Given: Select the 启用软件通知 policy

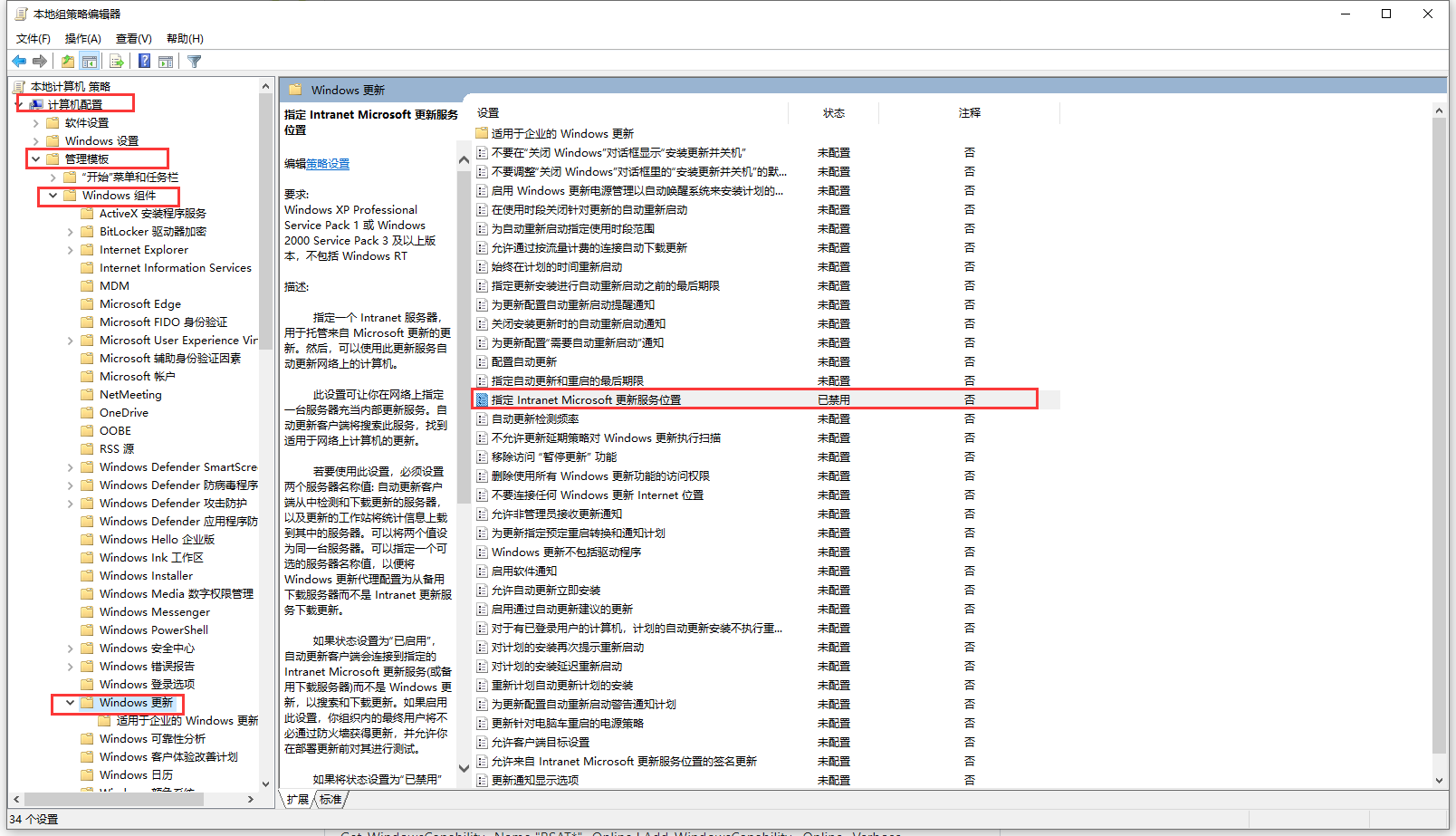Looking at the screenshot, I should click(524, 572).
